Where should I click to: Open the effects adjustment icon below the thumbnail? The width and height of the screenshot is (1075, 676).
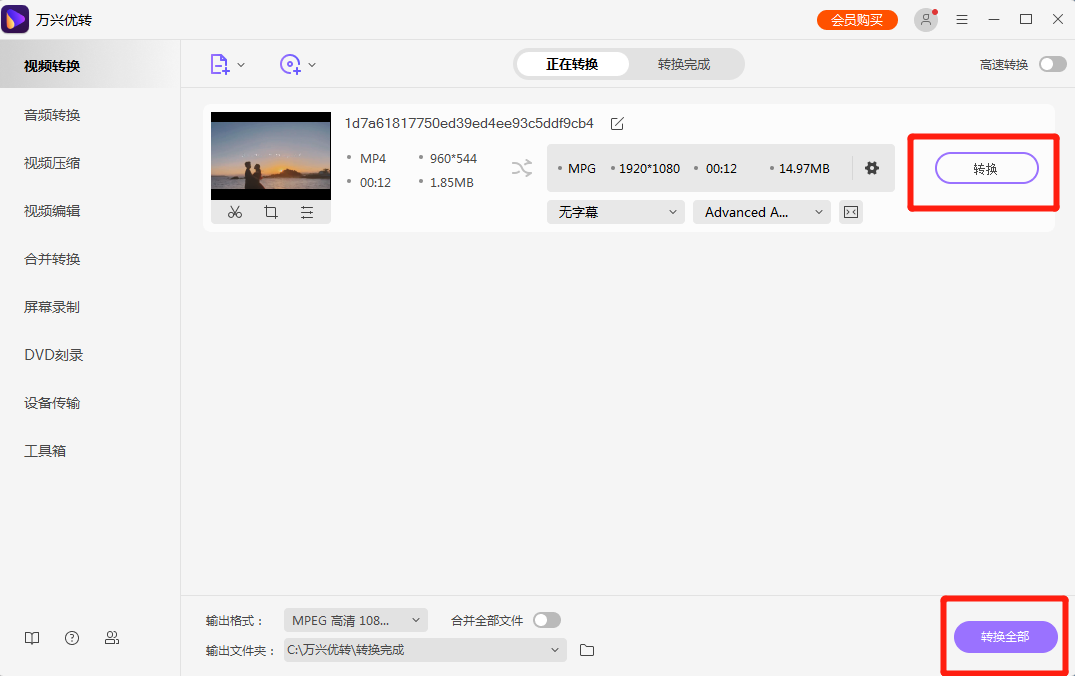pos(306,211)
